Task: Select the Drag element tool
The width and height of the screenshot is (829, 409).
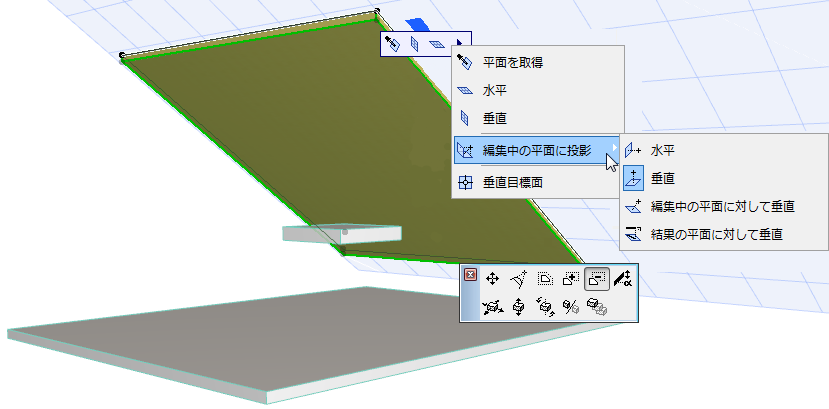Action: click(x=492, y=306)
